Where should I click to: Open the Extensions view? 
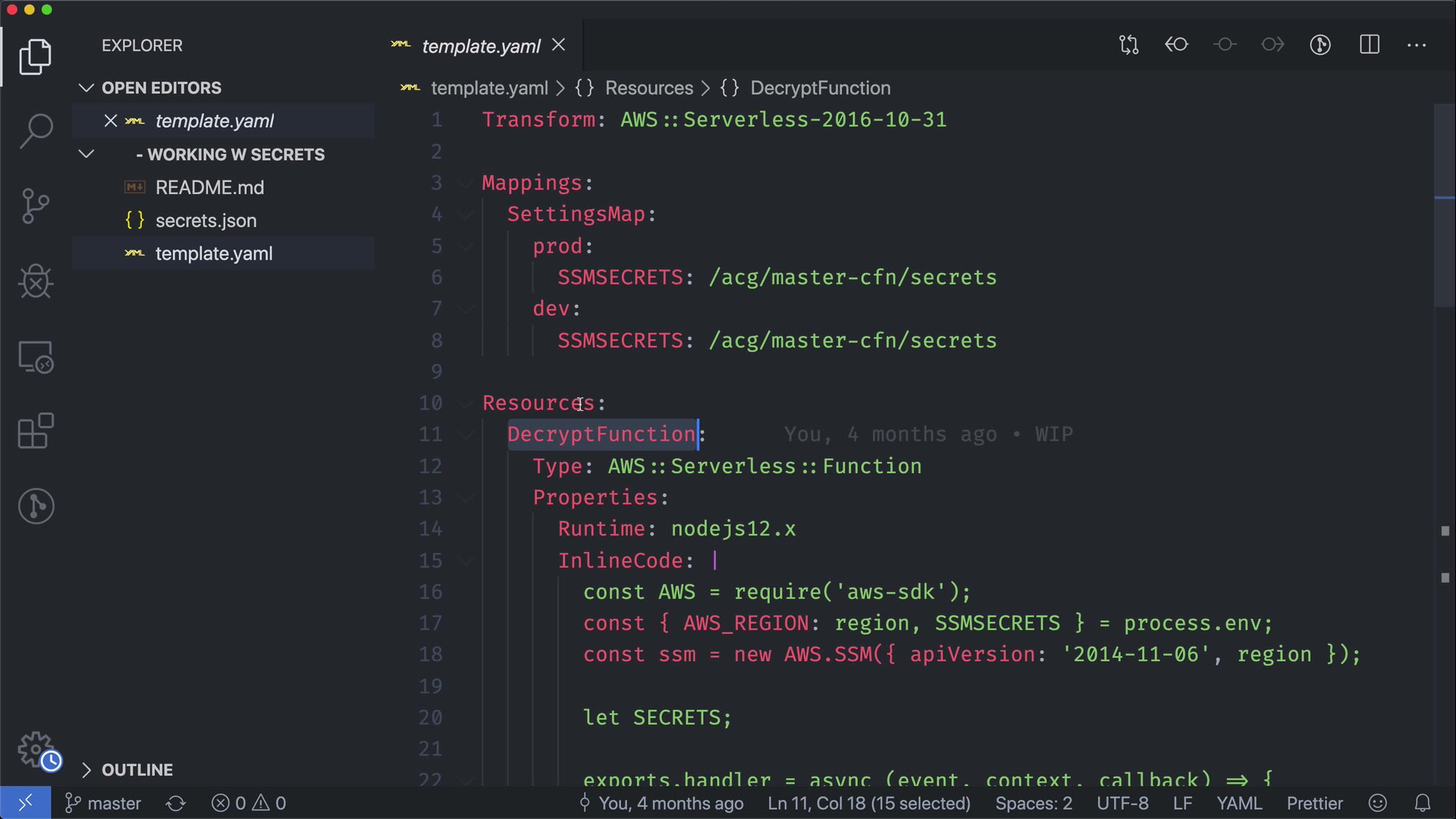(36, 431)
